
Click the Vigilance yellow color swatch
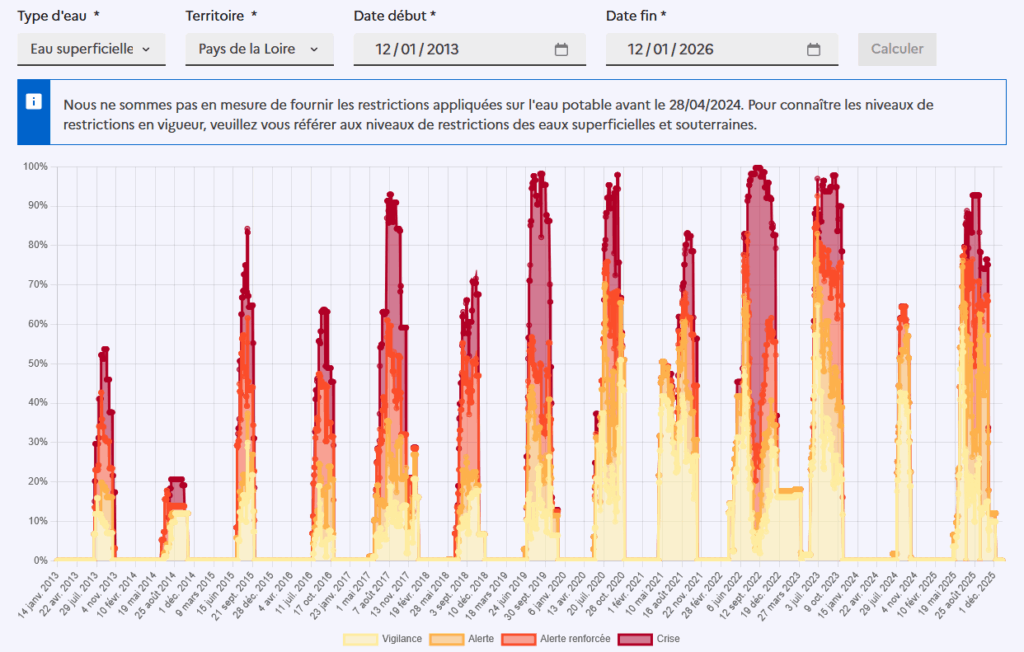point(360,638)
